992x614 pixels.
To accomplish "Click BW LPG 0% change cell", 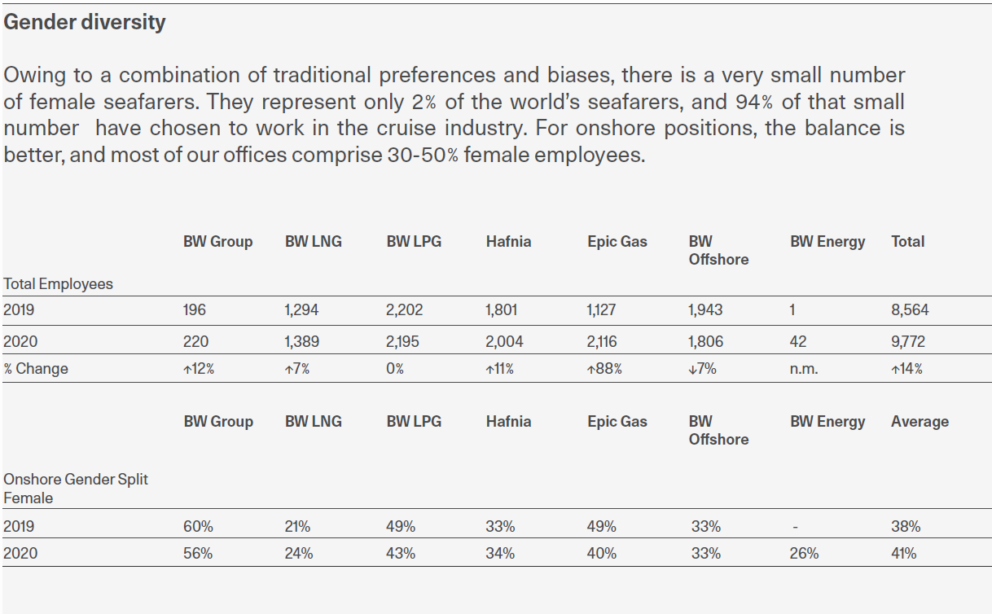I will click(x=395, y=369).
